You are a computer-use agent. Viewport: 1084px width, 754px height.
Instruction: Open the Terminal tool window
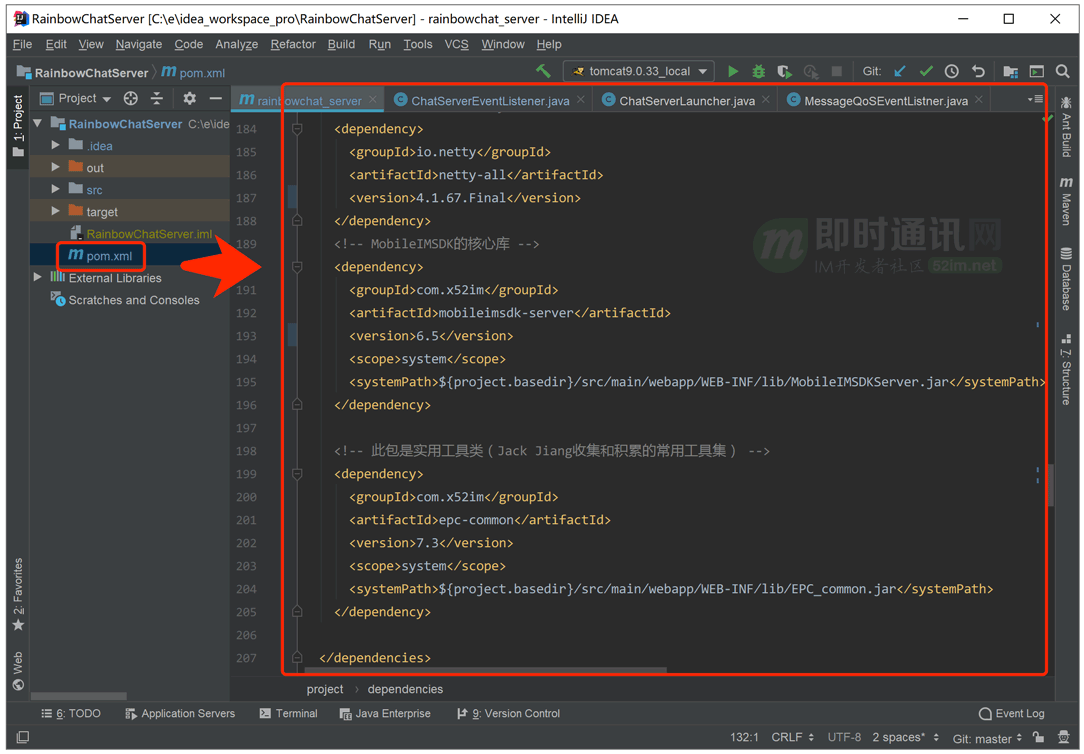[x=288, y=714]
